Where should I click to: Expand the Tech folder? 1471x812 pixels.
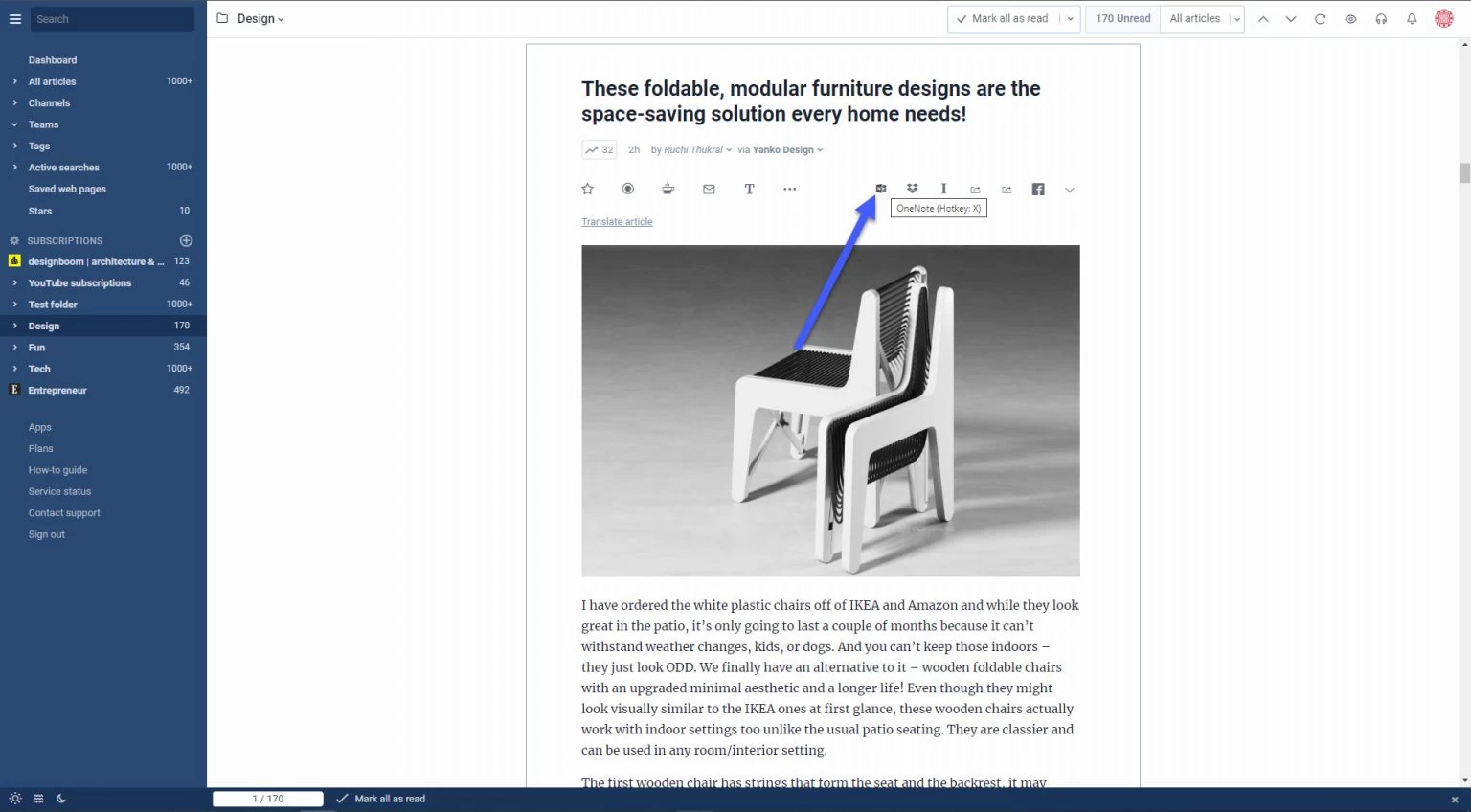pyautogui.click(x=14, y=369)
